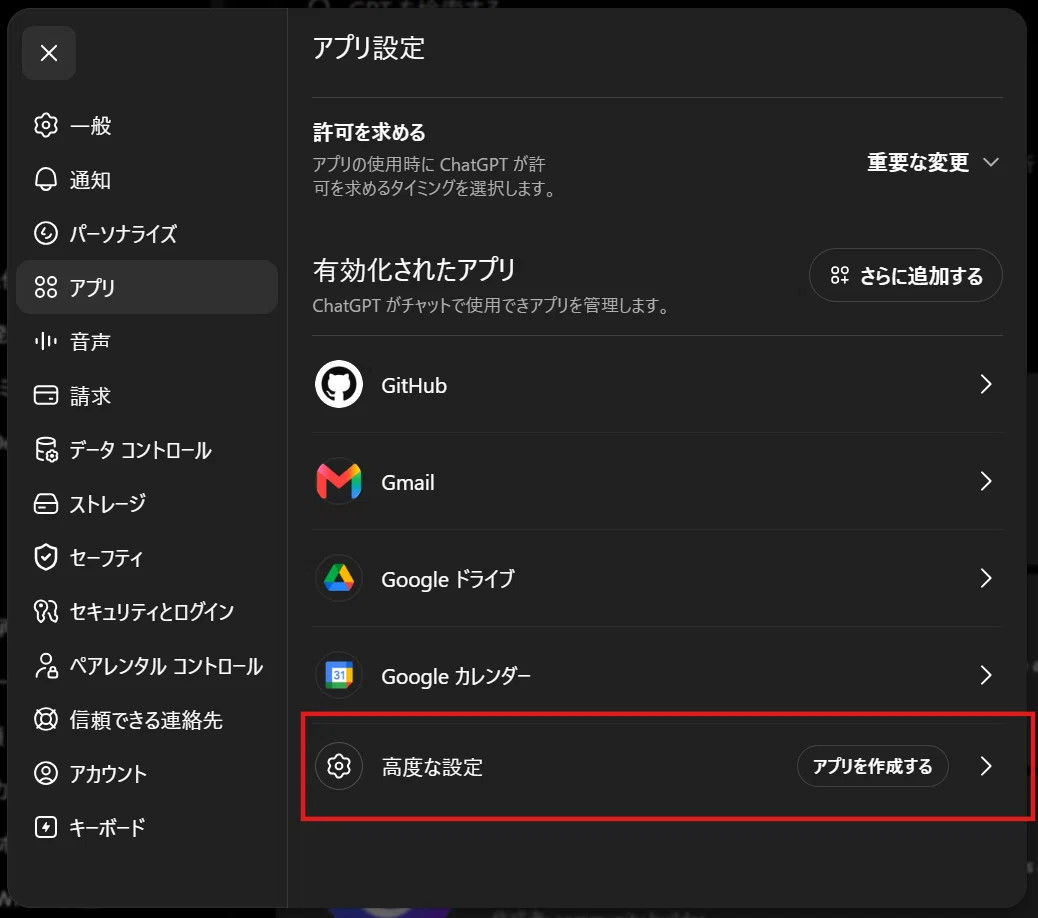The image size is (1038, 918).
Task: Click the card icon beside 請求
Action: click(x=46, y=395)
